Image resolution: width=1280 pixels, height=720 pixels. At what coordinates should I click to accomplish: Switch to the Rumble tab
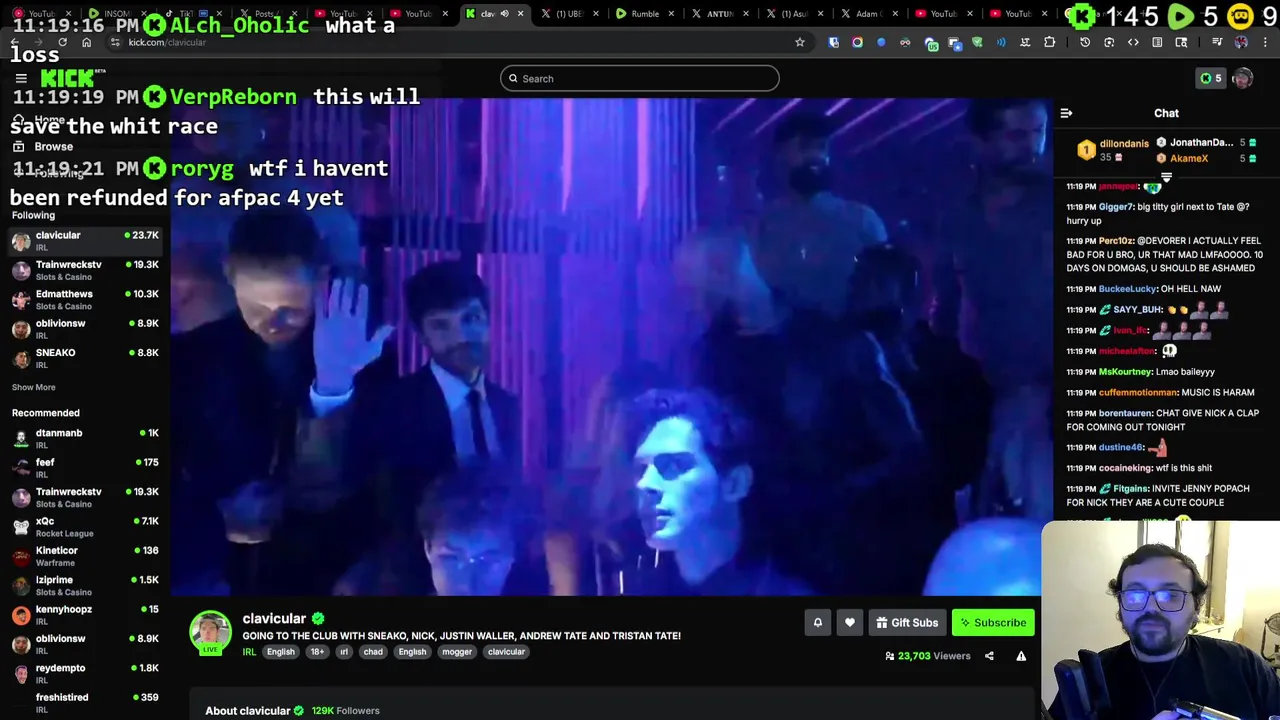644,13
